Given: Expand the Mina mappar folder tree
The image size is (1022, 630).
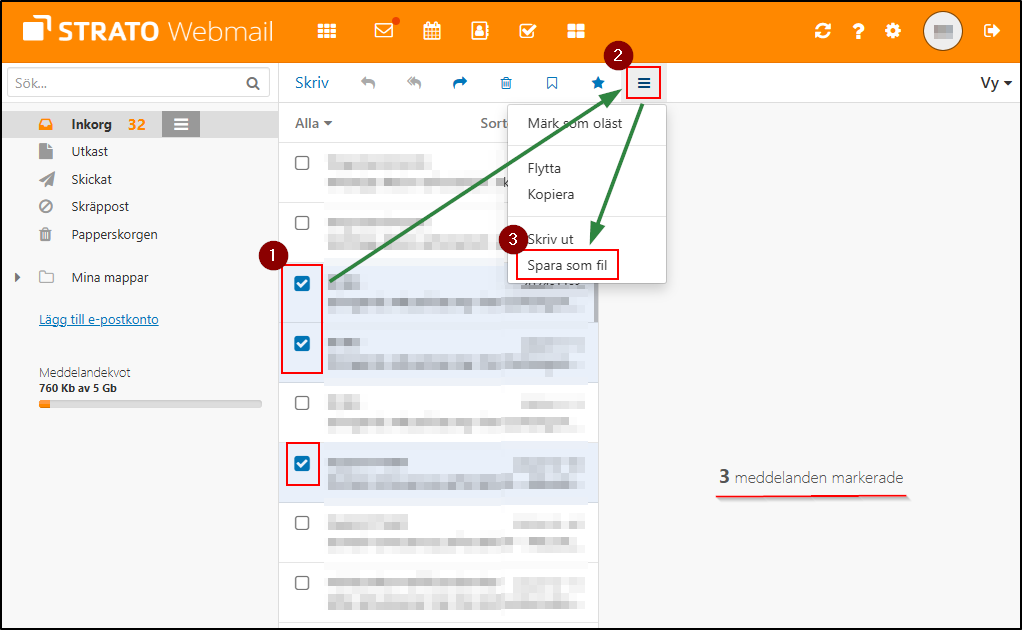Looking at the screenshot, I should tap(17, 277).
